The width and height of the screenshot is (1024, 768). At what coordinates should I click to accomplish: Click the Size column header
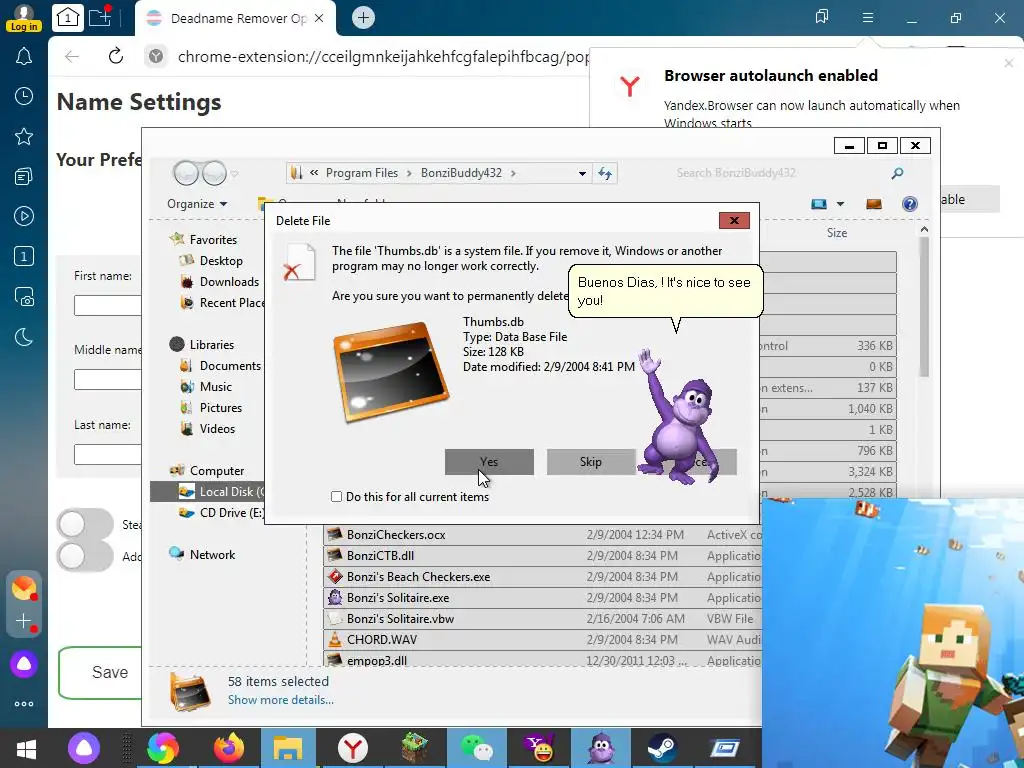pos(837,233)
